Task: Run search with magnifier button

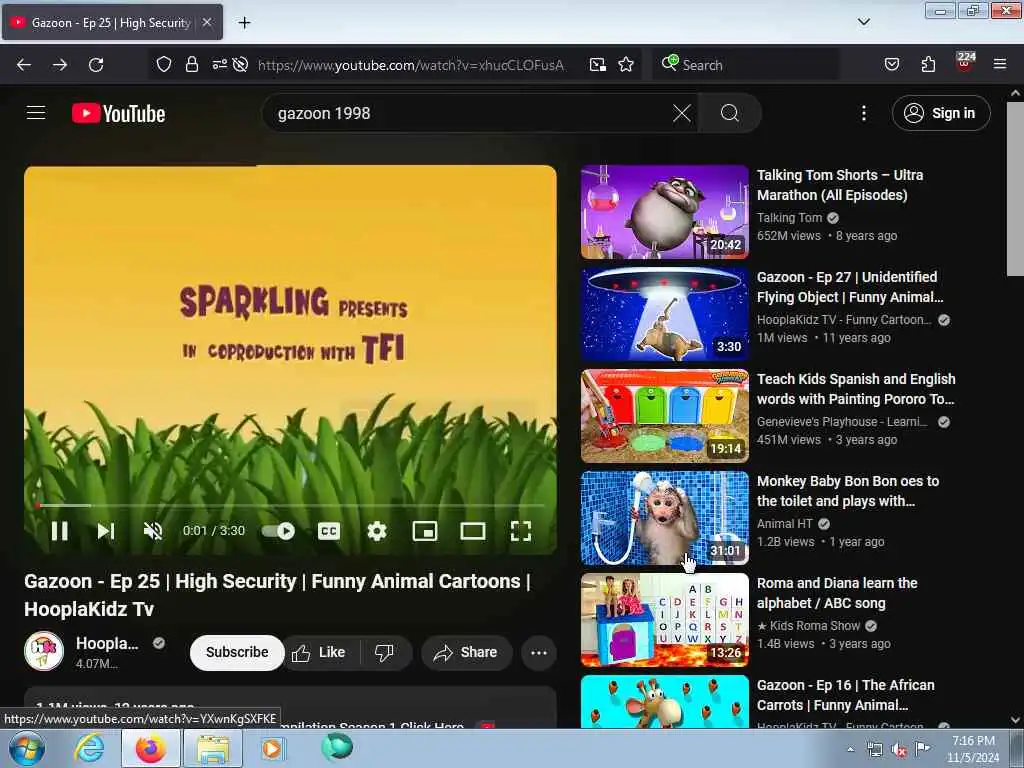Action: 729,113
